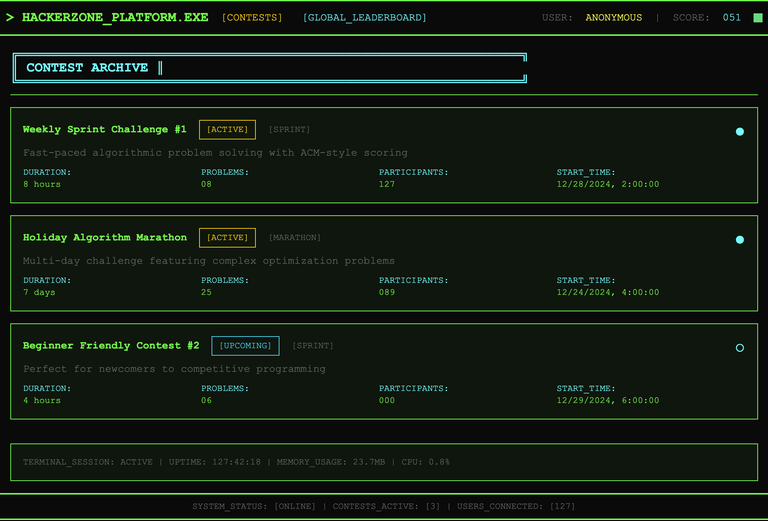Open the [CONTESTS] tab
Image resolution: width=768 pixels, height=521 pixels.
[252, 18]
